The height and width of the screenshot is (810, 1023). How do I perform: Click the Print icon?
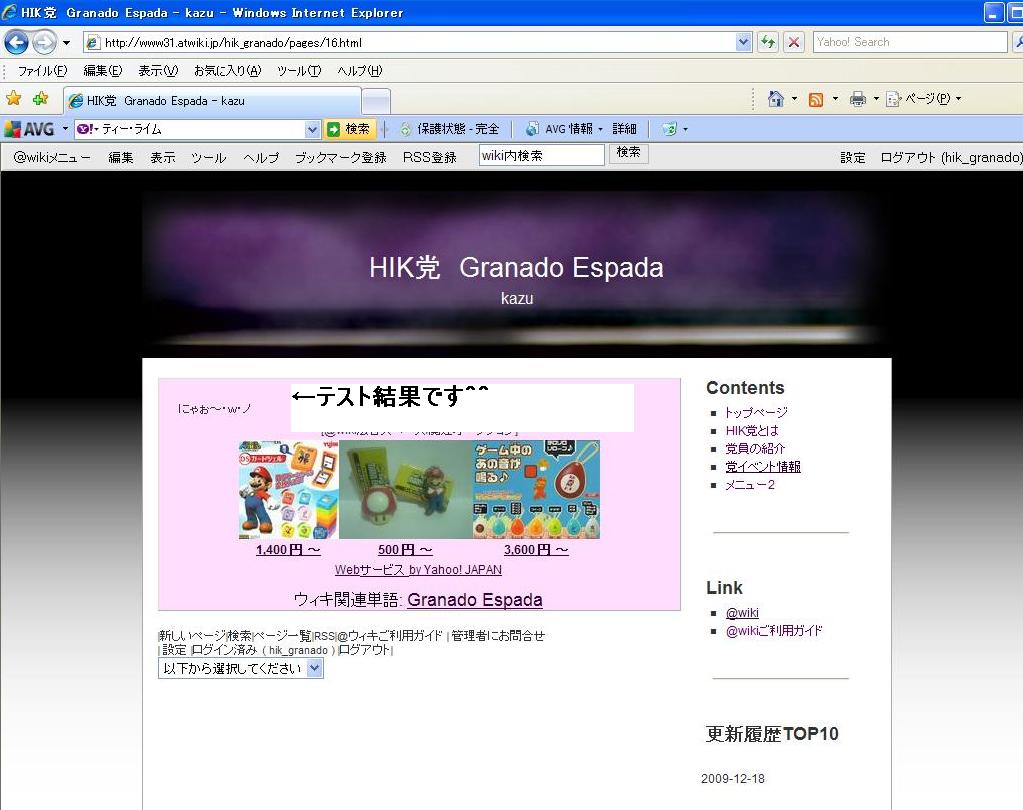click(x=857, y=99)
